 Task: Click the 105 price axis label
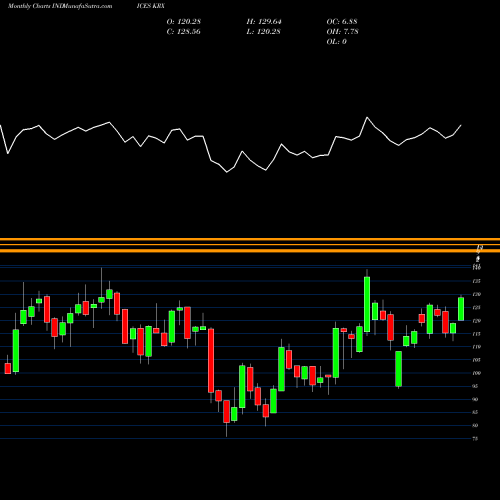tap(477, 360)
